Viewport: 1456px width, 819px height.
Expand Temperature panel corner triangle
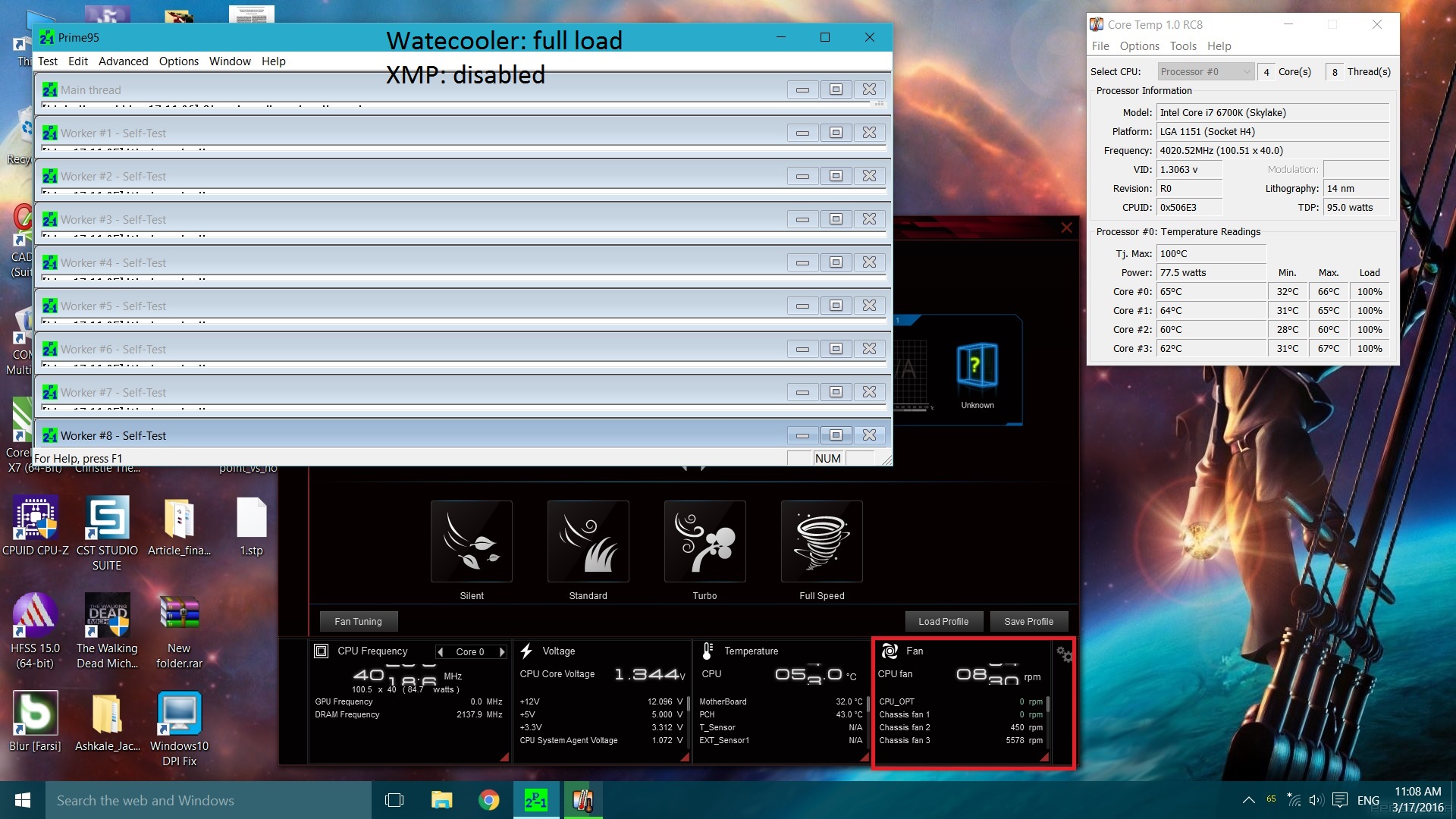click(x=864, y=757)
